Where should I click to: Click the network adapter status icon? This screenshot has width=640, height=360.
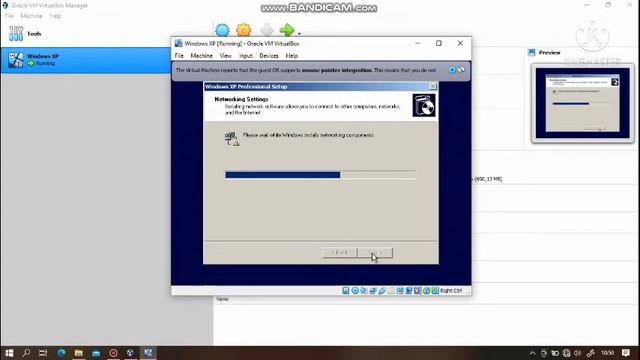point(373,291)
